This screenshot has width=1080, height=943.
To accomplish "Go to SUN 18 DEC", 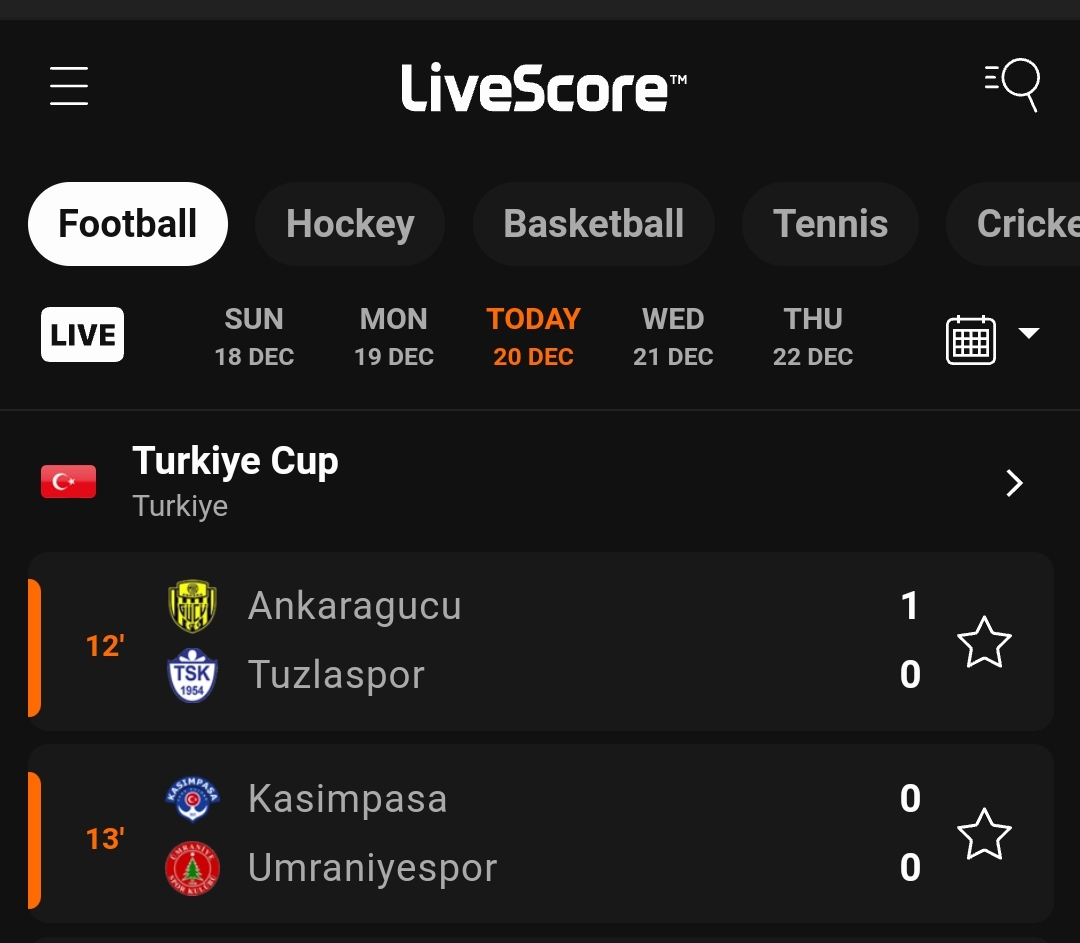I will [x=254, y=337].
